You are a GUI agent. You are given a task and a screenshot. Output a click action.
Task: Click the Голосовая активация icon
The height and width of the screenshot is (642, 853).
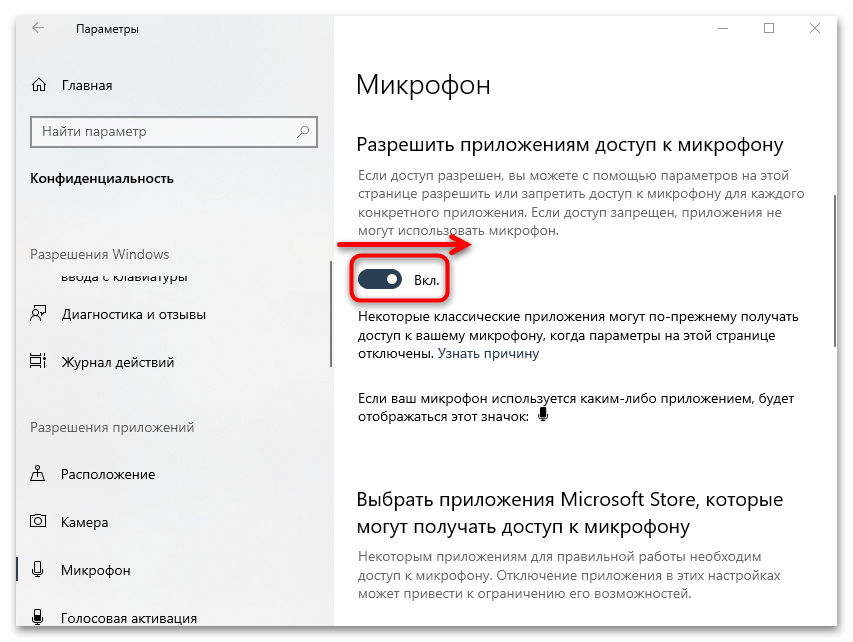(39, 618)
